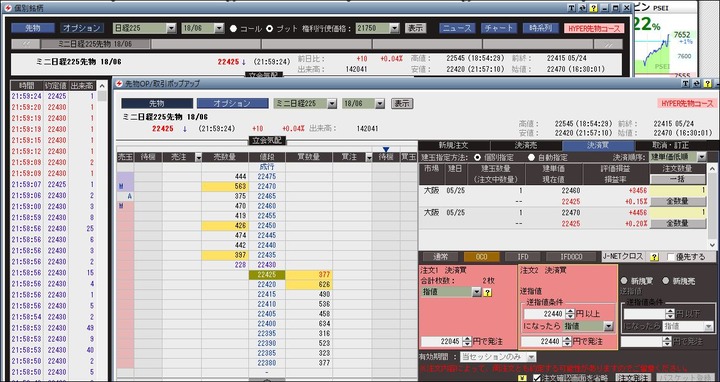Open the 18/06 dropdown in popup window

380,104
